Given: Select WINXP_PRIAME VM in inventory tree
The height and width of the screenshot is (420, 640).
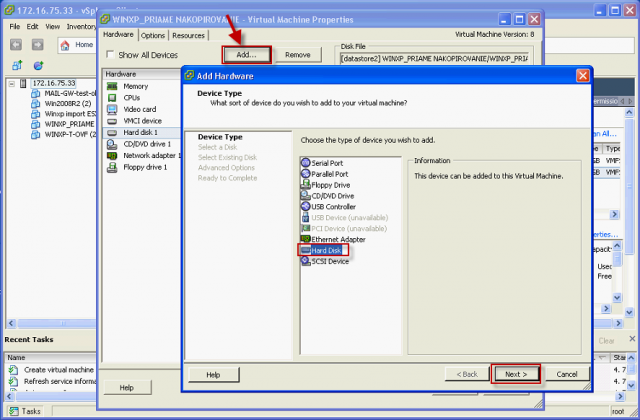Looking at the screenshot, I should [x=69, y=124].
